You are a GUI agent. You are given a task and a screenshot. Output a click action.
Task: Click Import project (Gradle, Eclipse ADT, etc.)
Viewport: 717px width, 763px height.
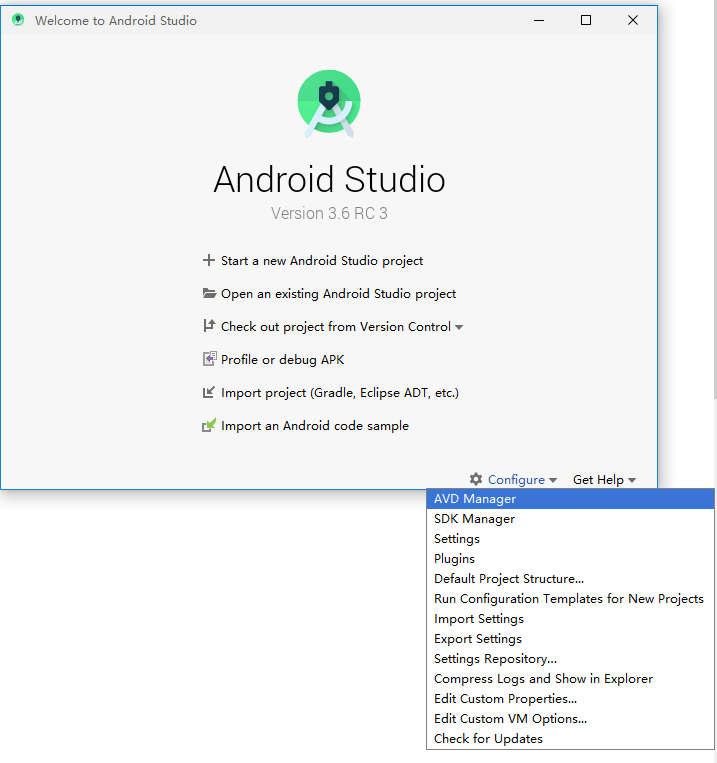point(340,393)
